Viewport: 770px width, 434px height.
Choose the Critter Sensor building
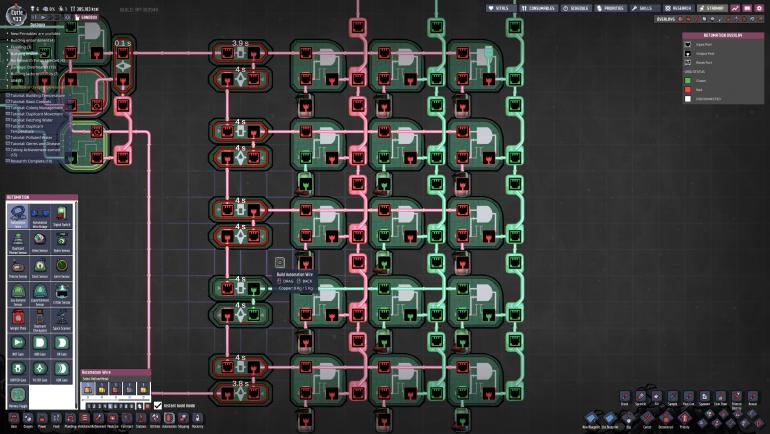(61, 294)
